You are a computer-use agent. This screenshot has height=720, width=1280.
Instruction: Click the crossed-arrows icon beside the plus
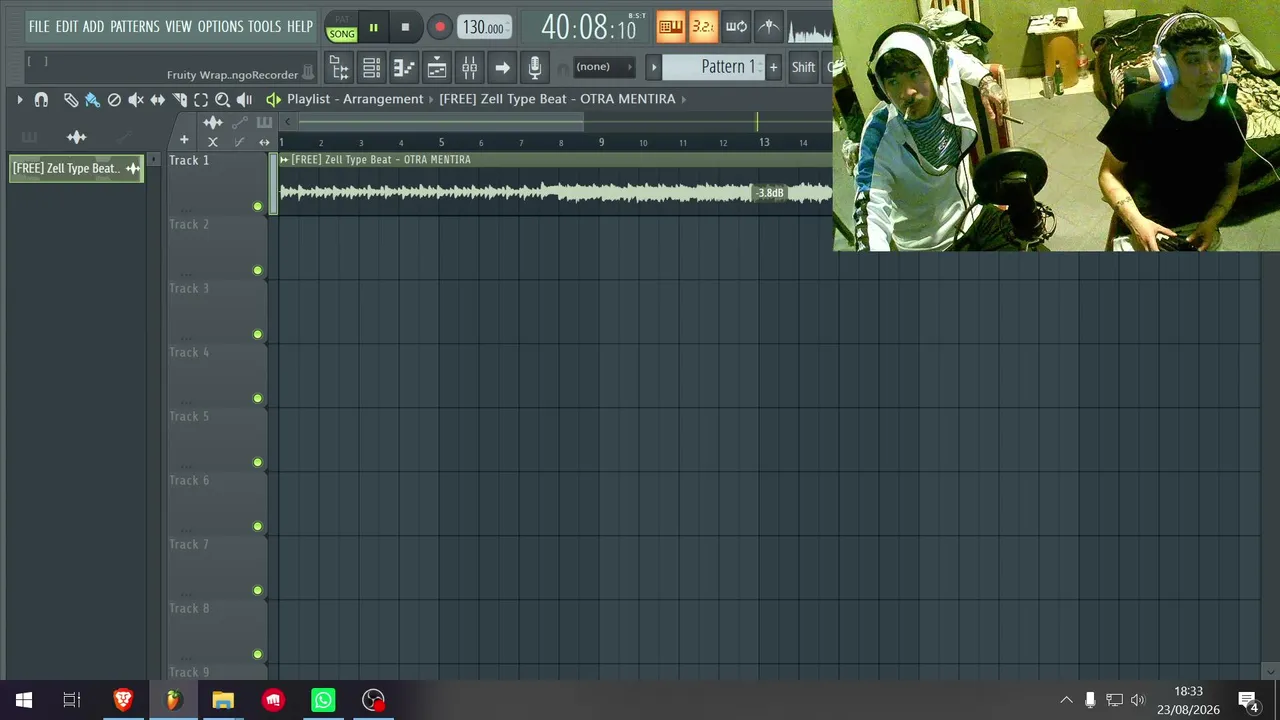(213, 142)
